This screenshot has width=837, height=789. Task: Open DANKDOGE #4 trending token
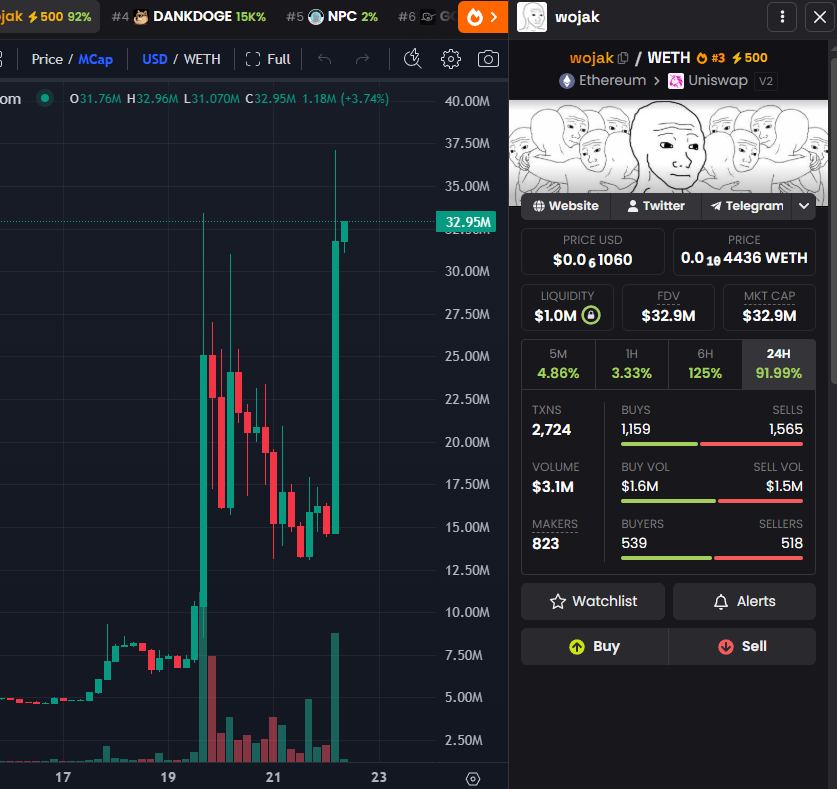click(188, 17)
